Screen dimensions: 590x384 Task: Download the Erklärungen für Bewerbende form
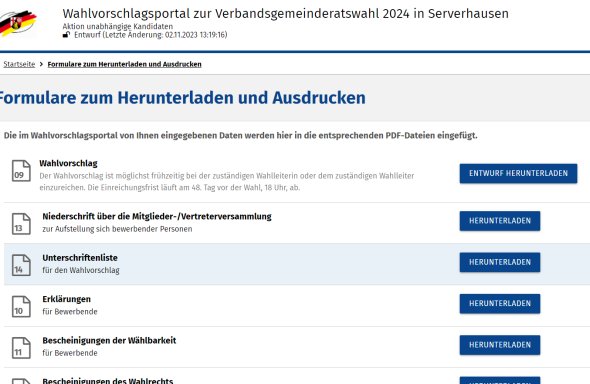click(500, 304)
